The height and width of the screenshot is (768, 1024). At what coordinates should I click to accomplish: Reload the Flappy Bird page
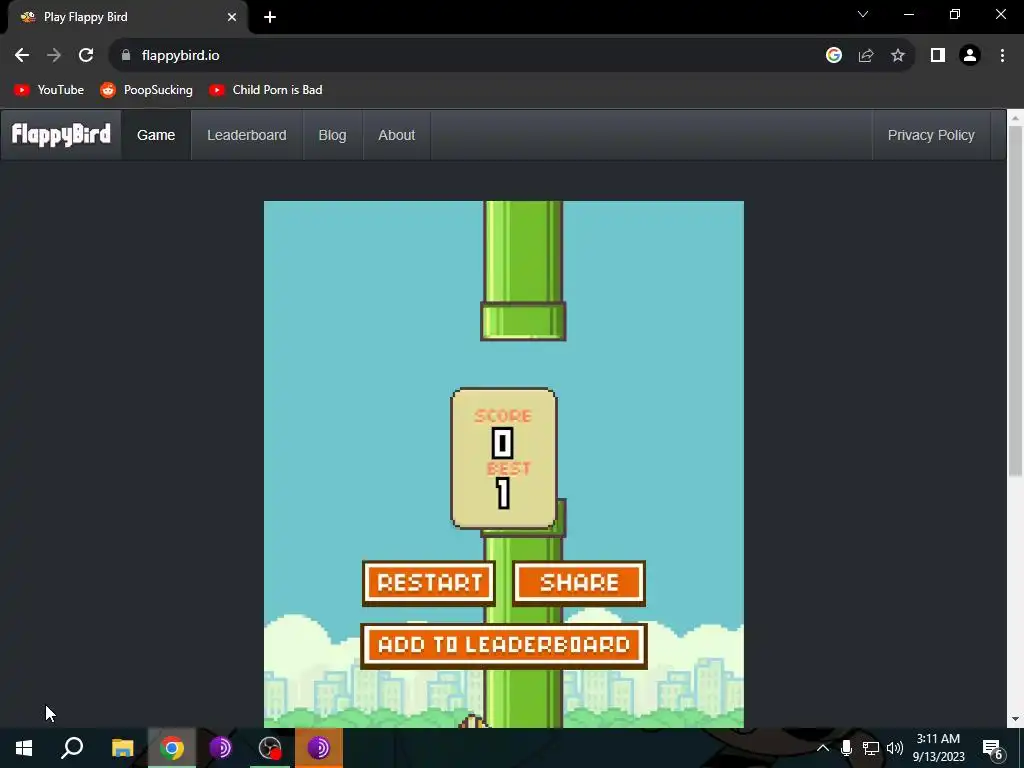tap(86, 56)
